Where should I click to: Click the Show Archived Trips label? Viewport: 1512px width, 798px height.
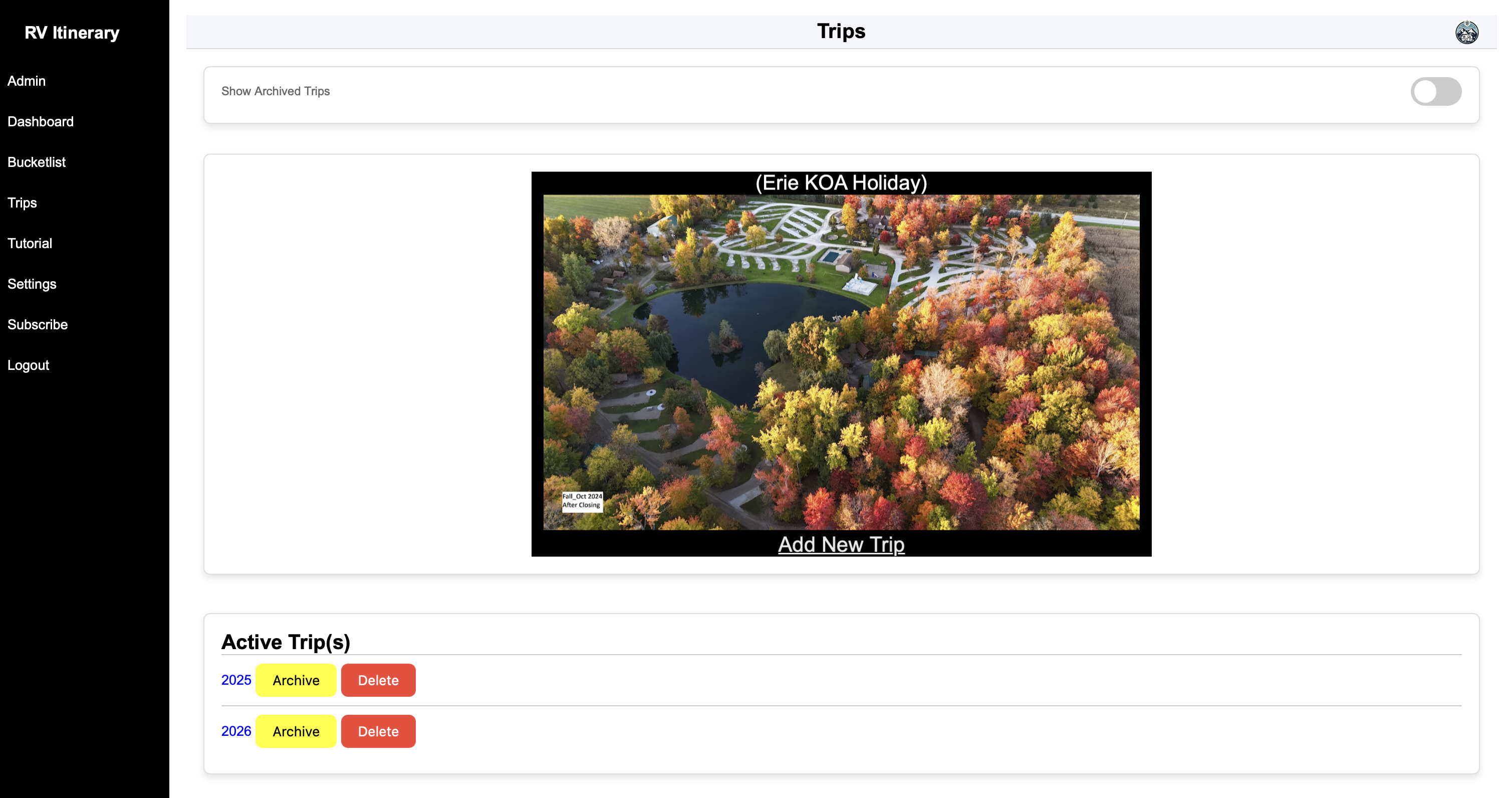[275, 91]
